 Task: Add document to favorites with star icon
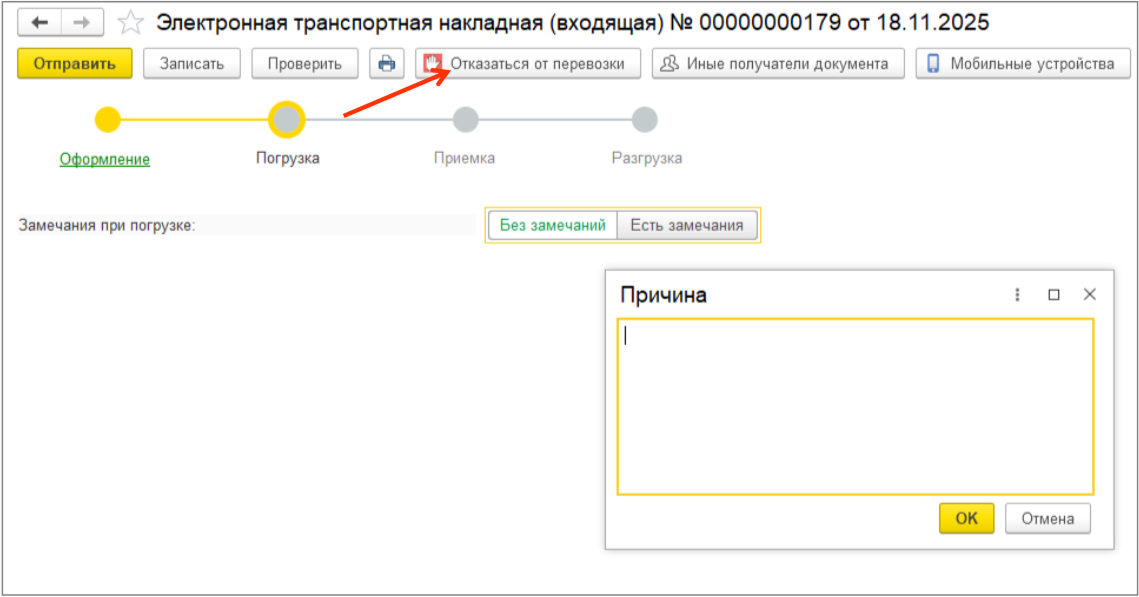pos(130,22)
